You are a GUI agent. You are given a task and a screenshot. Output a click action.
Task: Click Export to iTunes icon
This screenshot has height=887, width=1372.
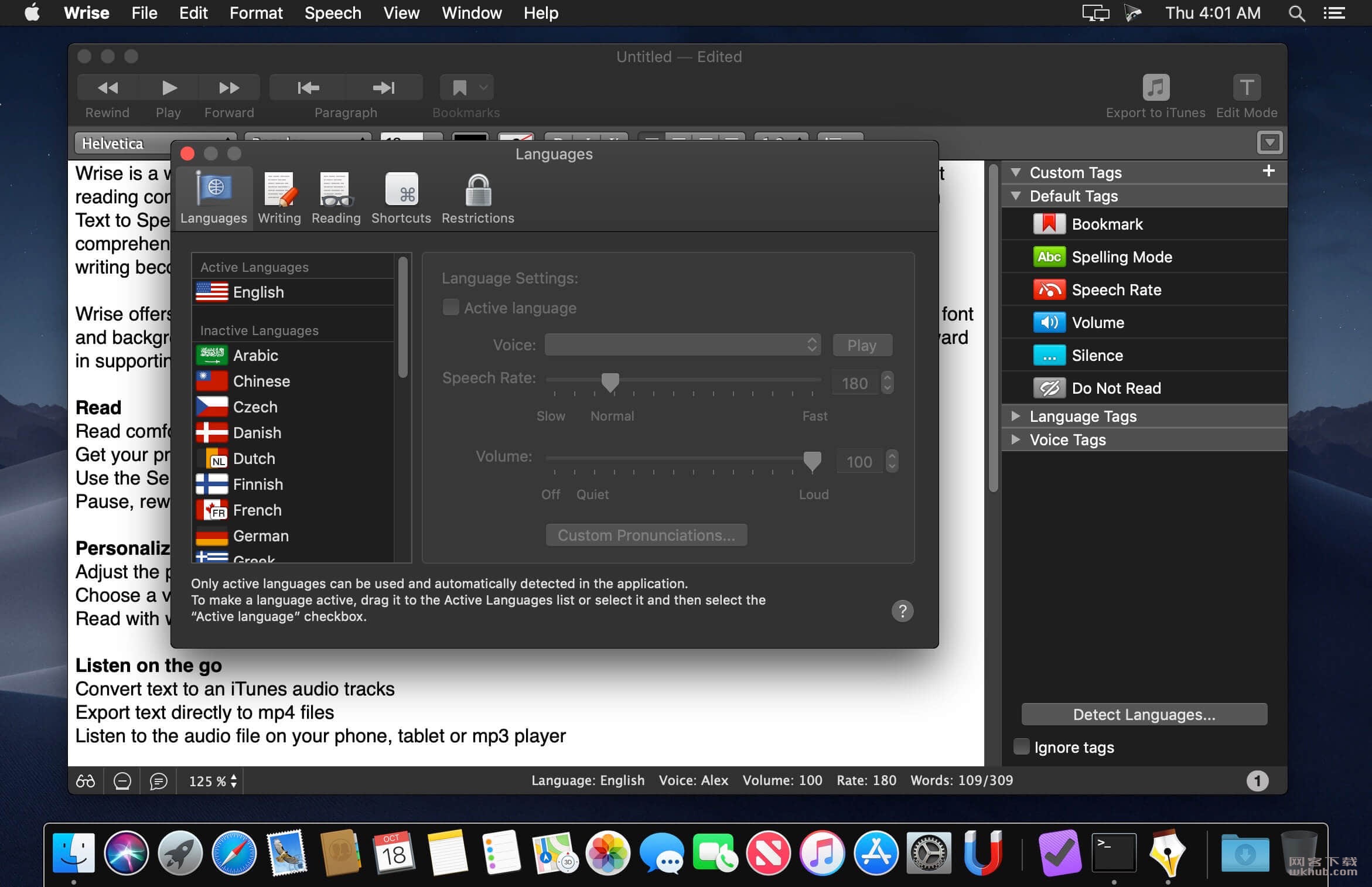[x=1156, y=88]
